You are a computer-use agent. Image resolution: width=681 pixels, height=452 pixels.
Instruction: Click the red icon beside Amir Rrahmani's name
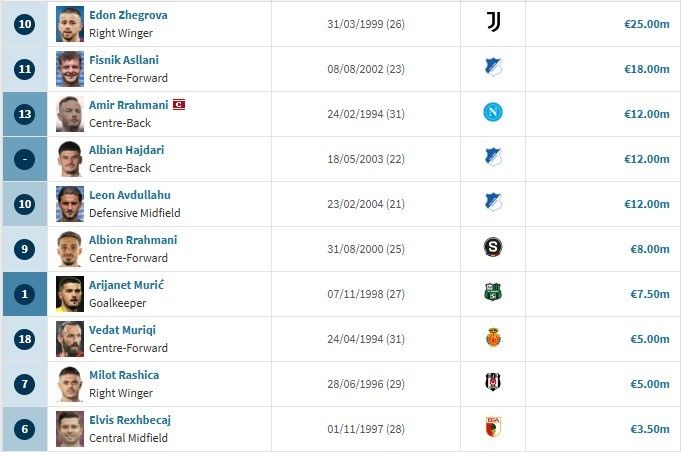coord(179,105)
